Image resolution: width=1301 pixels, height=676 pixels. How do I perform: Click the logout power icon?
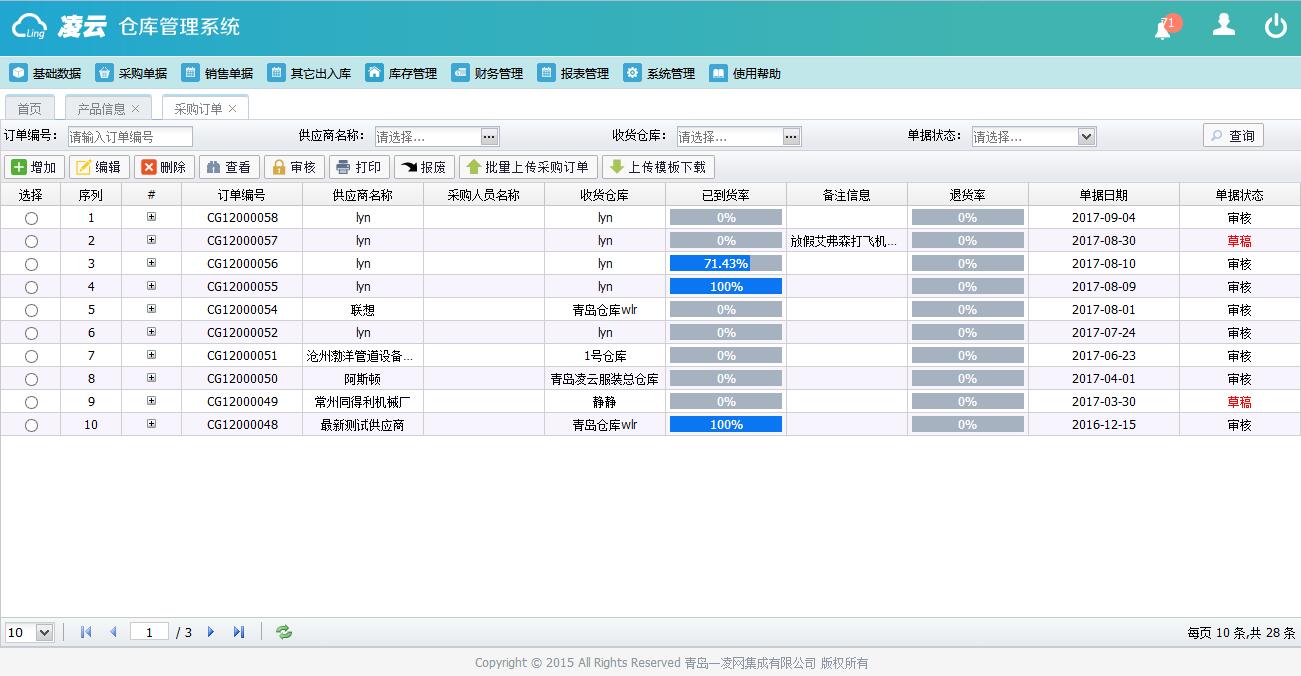point(1276,23)
